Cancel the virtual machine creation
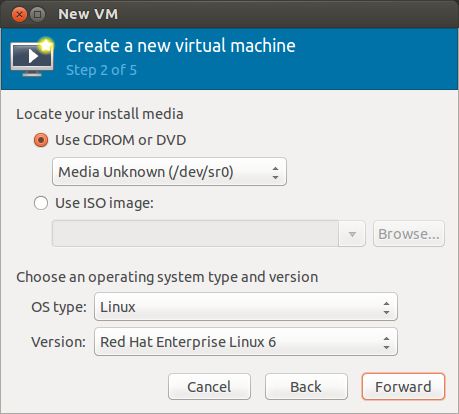The height and width of the screenshot is (414, 459). 209,387
